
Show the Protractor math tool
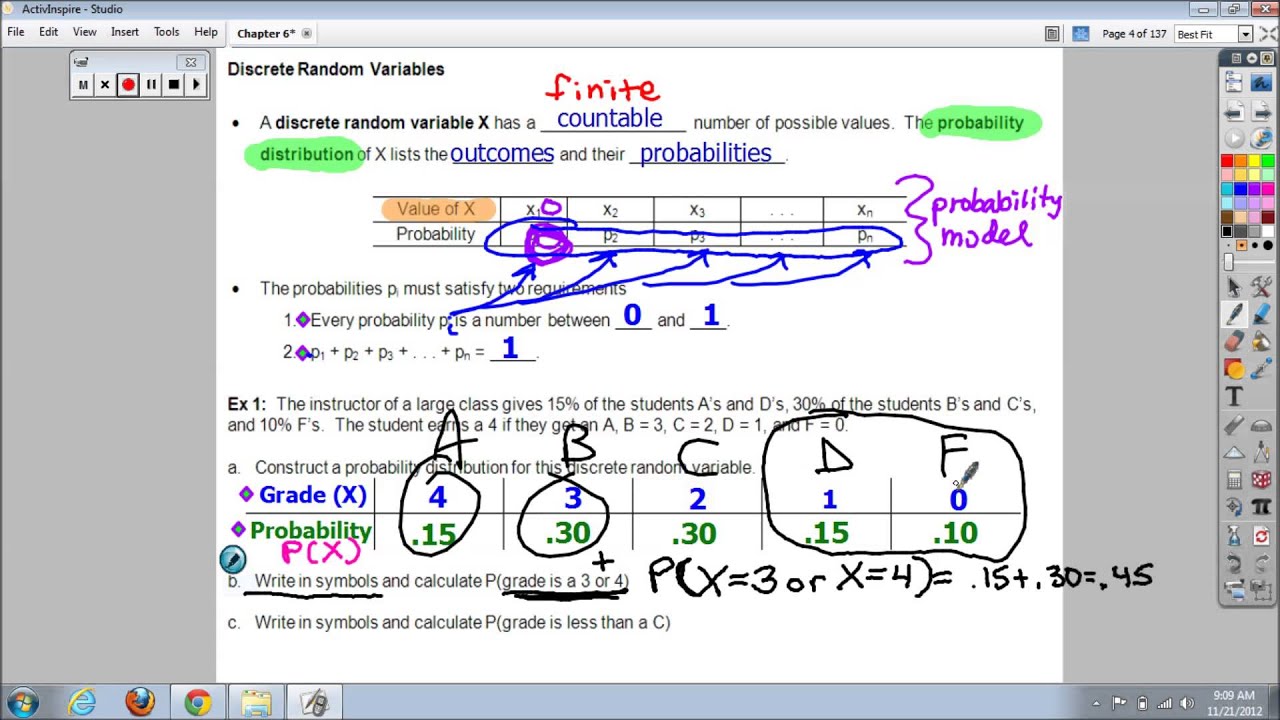point(1262,425)
